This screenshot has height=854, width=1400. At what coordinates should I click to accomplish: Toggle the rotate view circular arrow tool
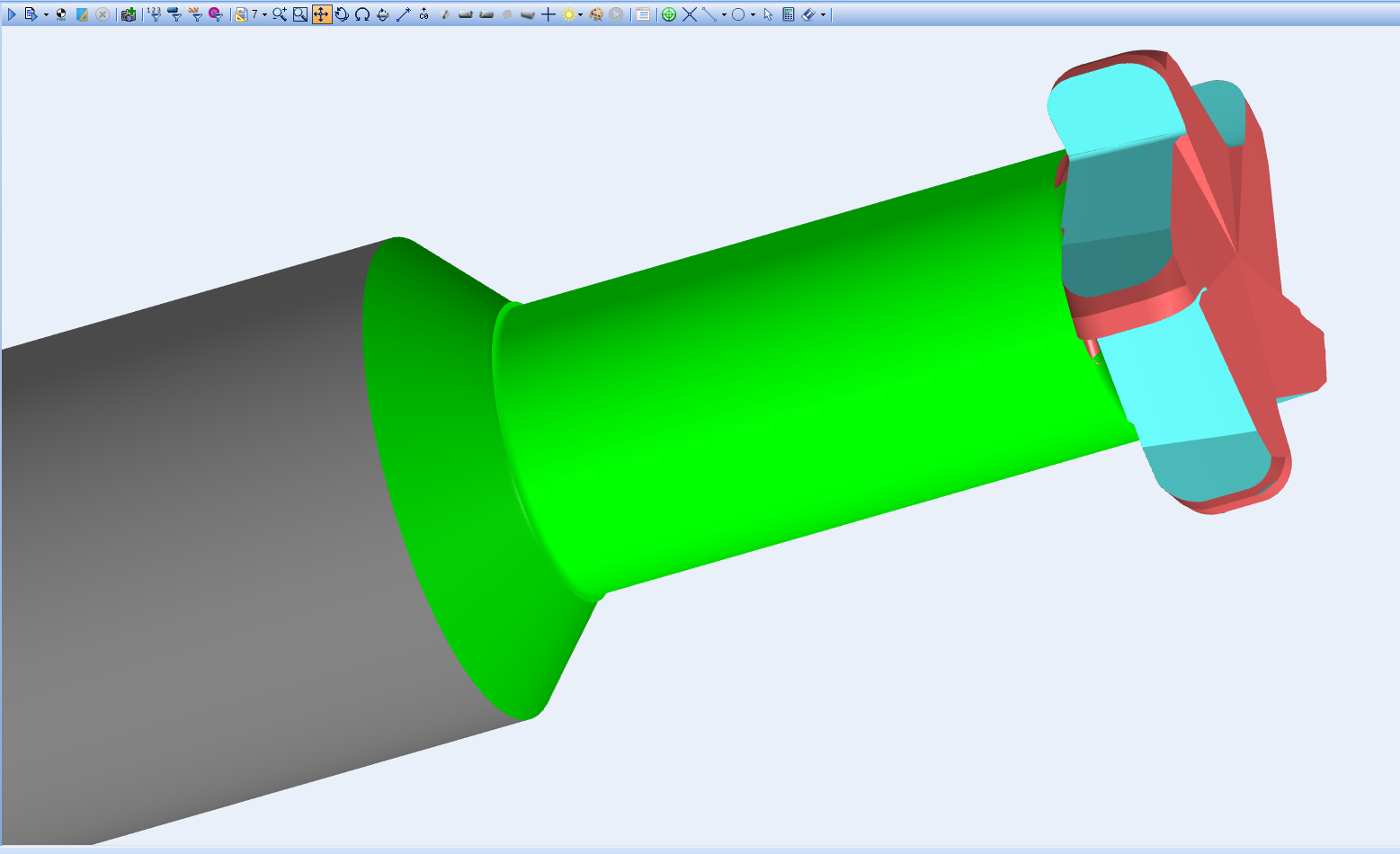[342, 14]
